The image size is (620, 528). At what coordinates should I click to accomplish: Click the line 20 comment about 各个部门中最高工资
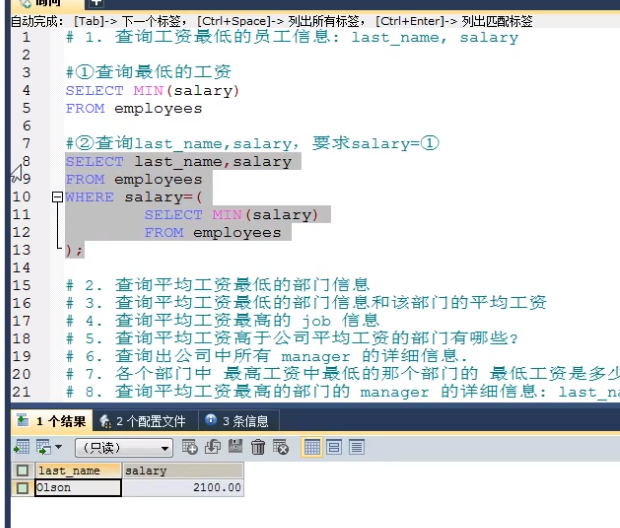(343, 374)
